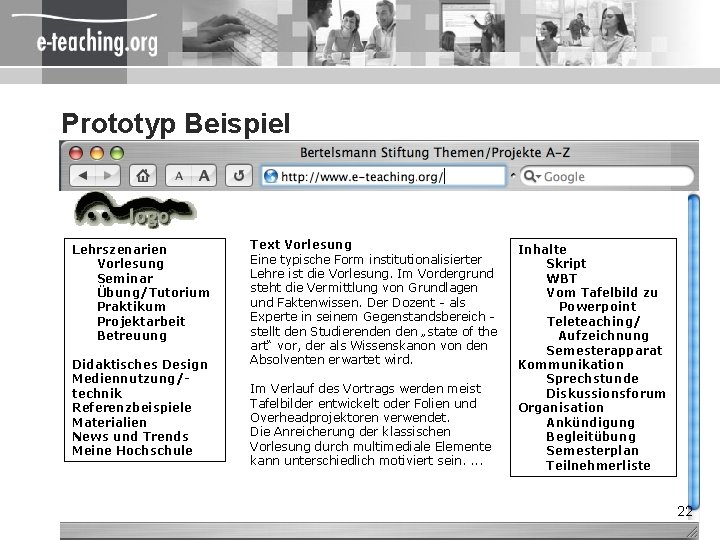Focus the URL address field
The width and height of the screenshot is (720, 540).
tap(383, 176)
